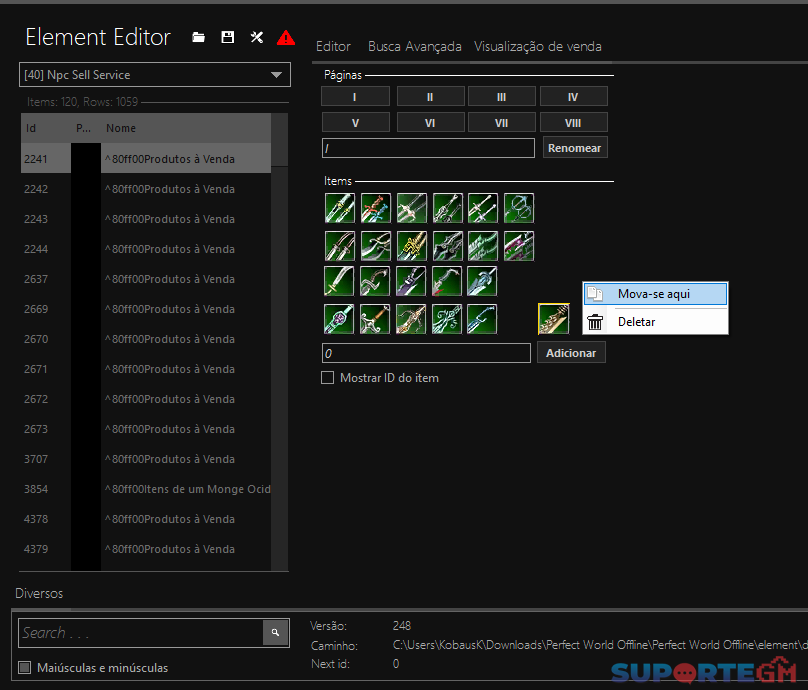The image size is (808, 690).
Task: Select the light blue broadsword item
Action: [482, 281]
